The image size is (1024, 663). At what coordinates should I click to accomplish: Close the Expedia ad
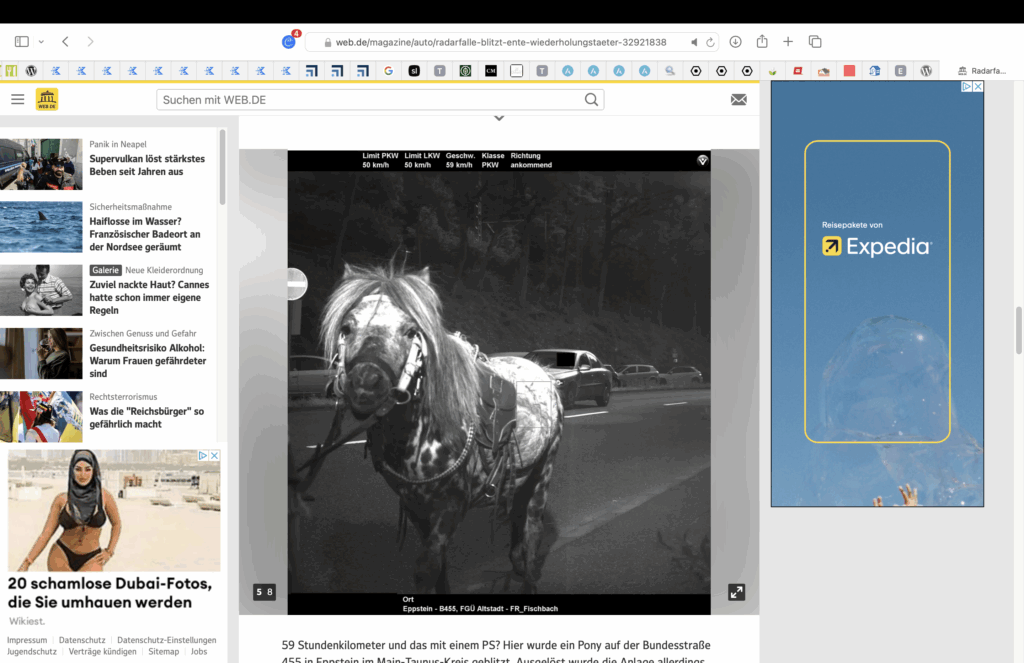click(978, 87)
